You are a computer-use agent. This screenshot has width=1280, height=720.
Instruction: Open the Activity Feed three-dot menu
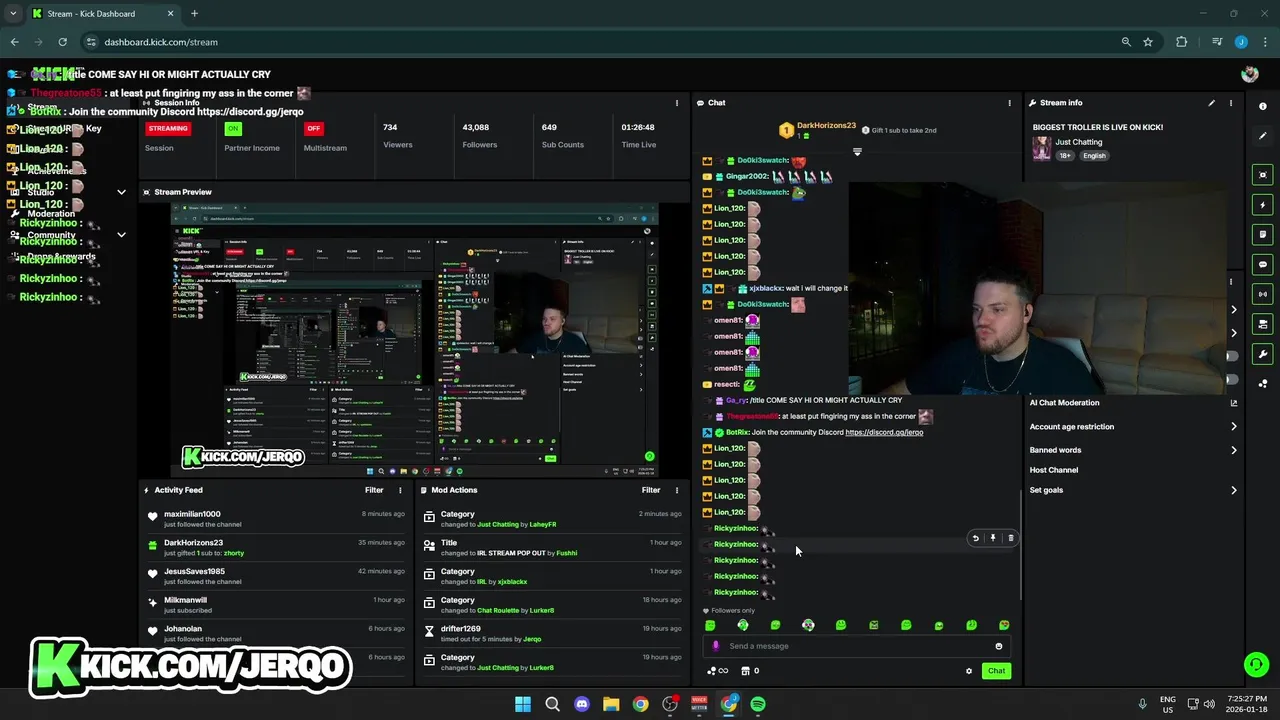400,490
